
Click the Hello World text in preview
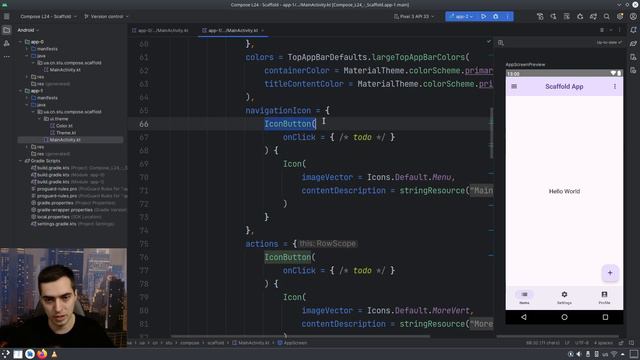(x=564, y=191)
